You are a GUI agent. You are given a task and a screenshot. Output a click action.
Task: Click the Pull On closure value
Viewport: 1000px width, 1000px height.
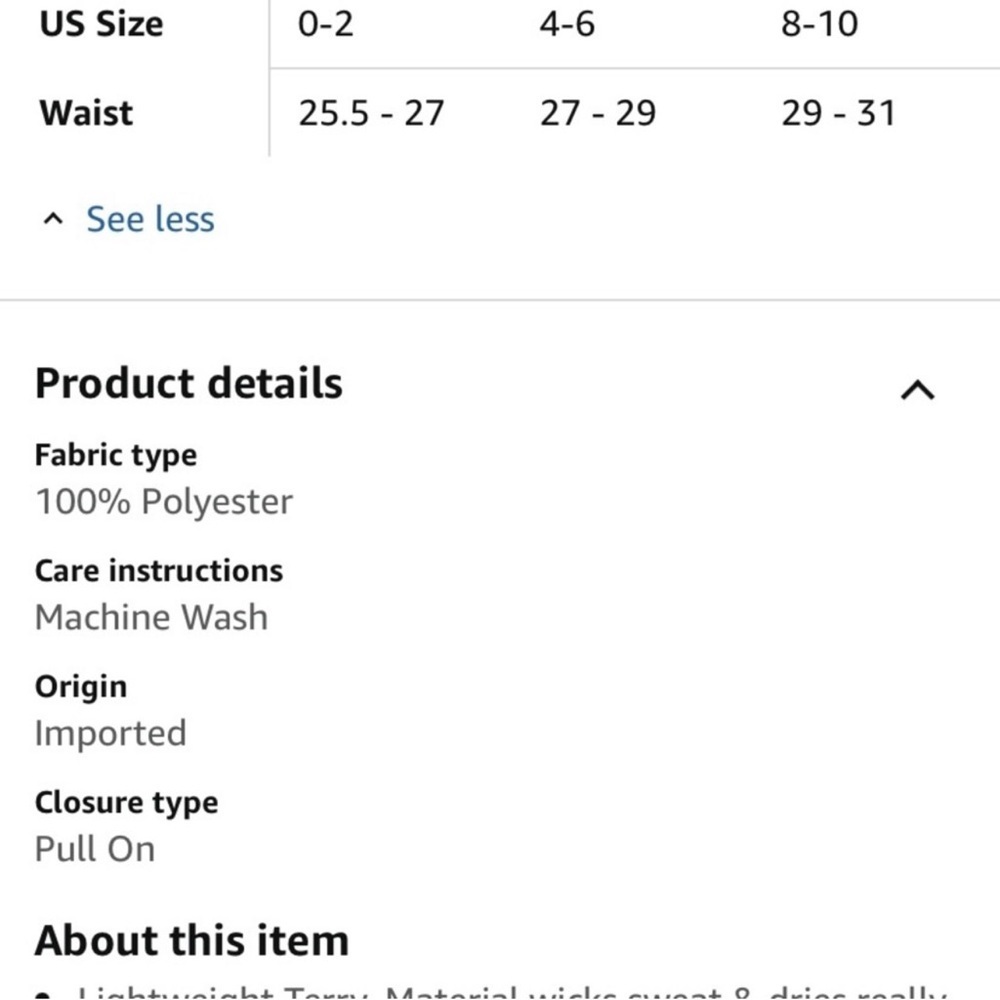pos(95,849)
